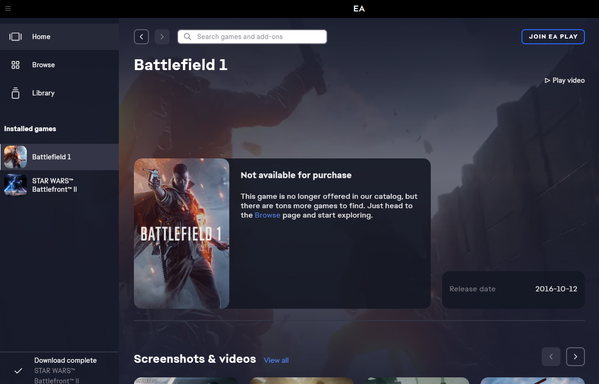Click the Home icon in sidebar
The width and height of the screenshot is (599, 384).
(x=15, y=37)
